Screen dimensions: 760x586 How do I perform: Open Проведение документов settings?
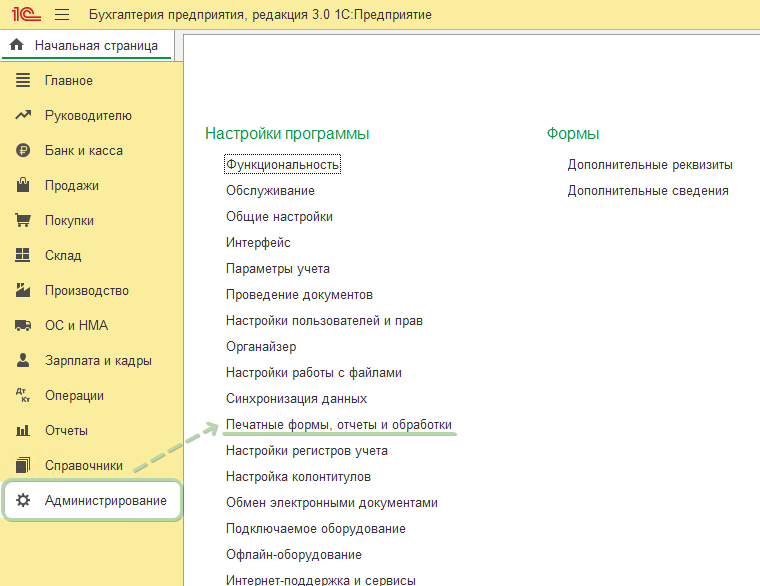299,295
